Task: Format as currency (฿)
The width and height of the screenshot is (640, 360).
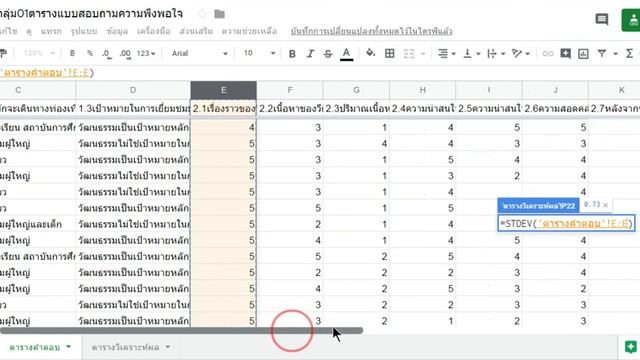Action: 72,53
